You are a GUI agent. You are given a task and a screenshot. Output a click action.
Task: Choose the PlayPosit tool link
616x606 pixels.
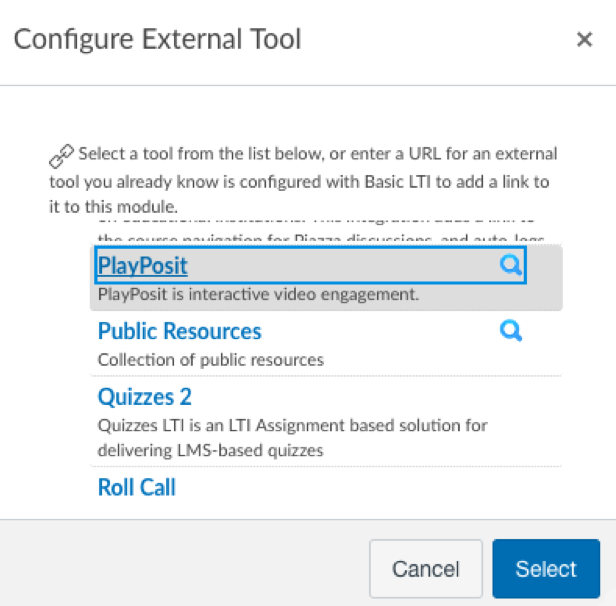pos(143,265)
